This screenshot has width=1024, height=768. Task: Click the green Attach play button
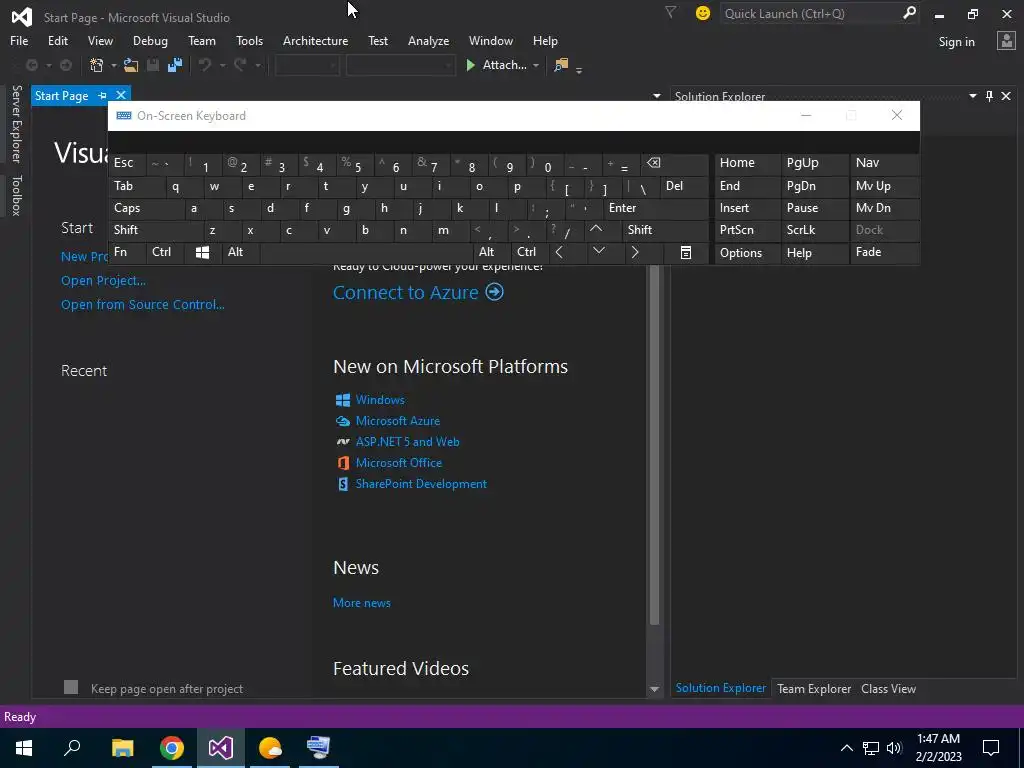(470, 65)
